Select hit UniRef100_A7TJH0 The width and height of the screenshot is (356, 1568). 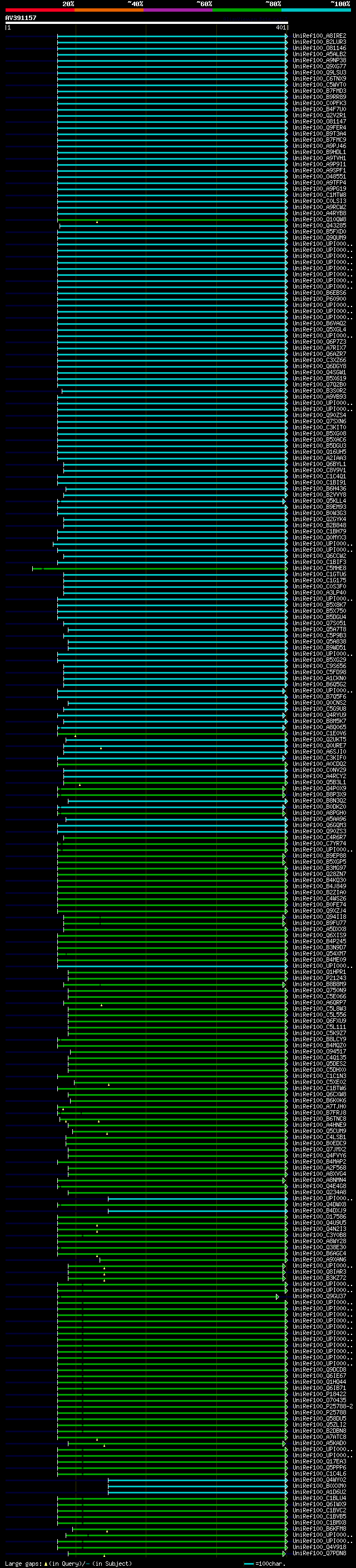319,1106
